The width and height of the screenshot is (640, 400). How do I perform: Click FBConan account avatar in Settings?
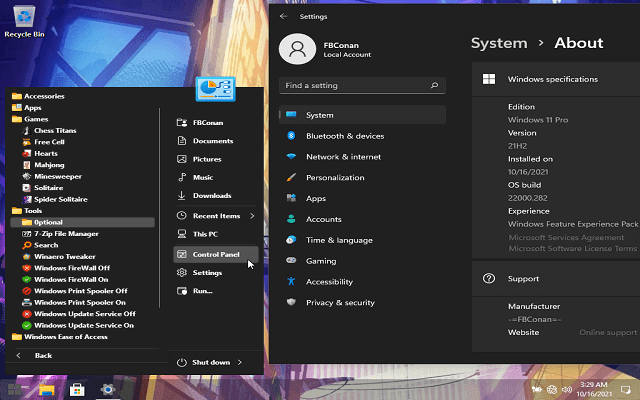(x=297, y=49)
